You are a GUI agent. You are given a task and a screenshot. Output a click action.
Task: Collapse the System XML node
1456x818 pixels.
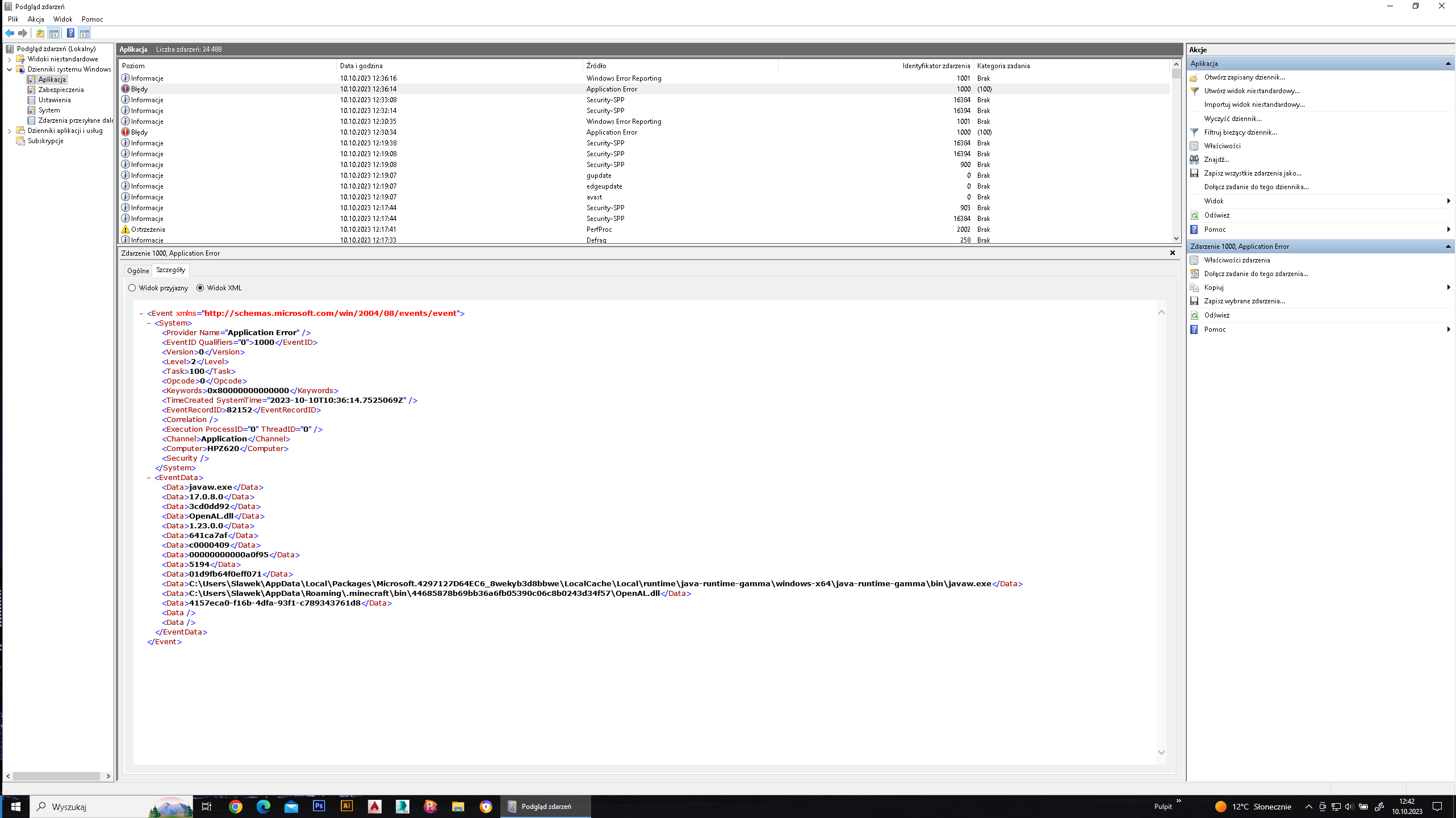click(x=149, y=323)
